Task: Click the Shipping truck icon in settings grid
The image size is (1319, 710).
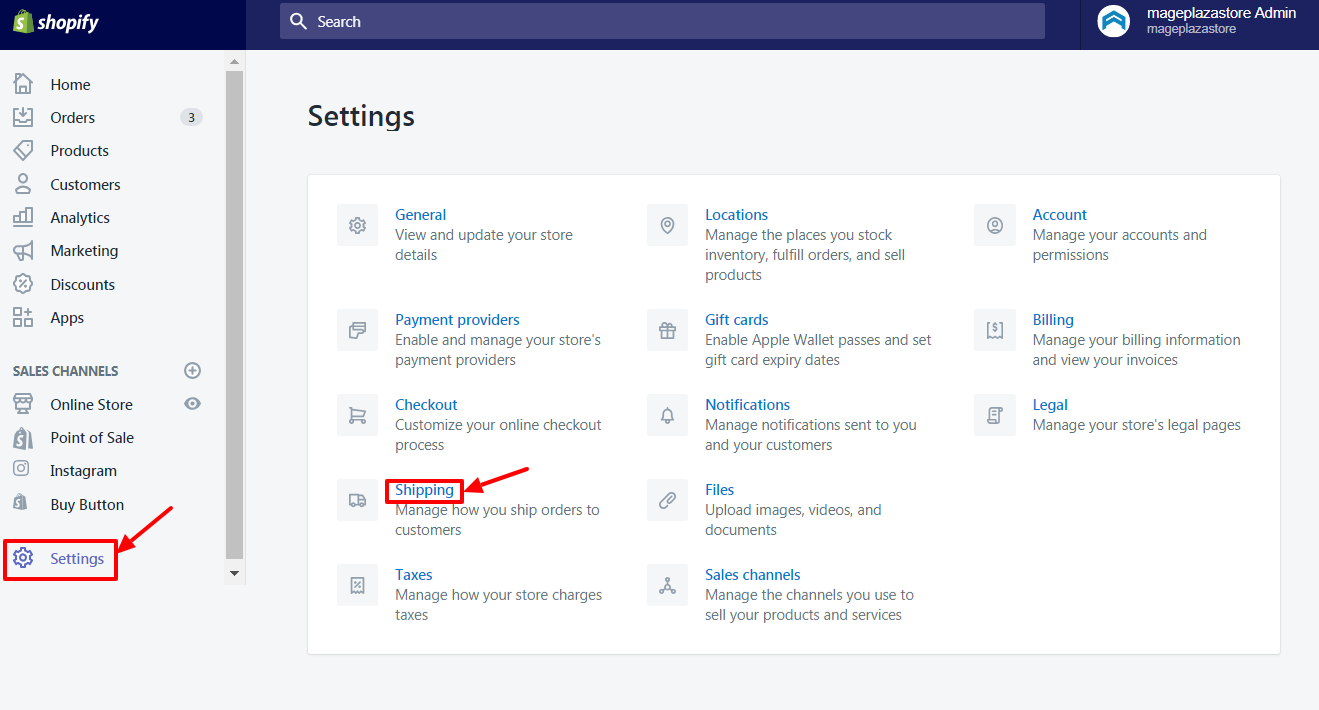Action: (357, 499)
